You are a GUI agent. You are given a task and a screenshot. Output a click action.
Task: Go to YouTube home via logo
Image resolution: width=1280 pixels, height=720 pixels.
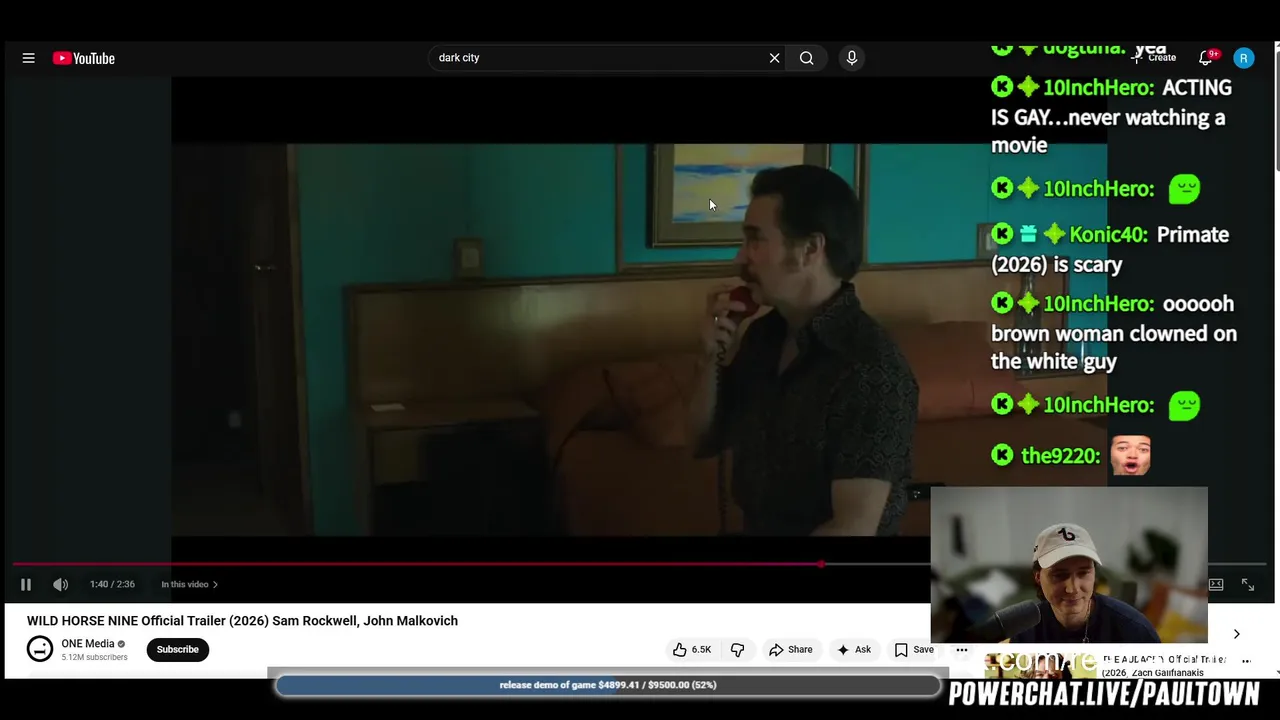(x=84, y=58)
